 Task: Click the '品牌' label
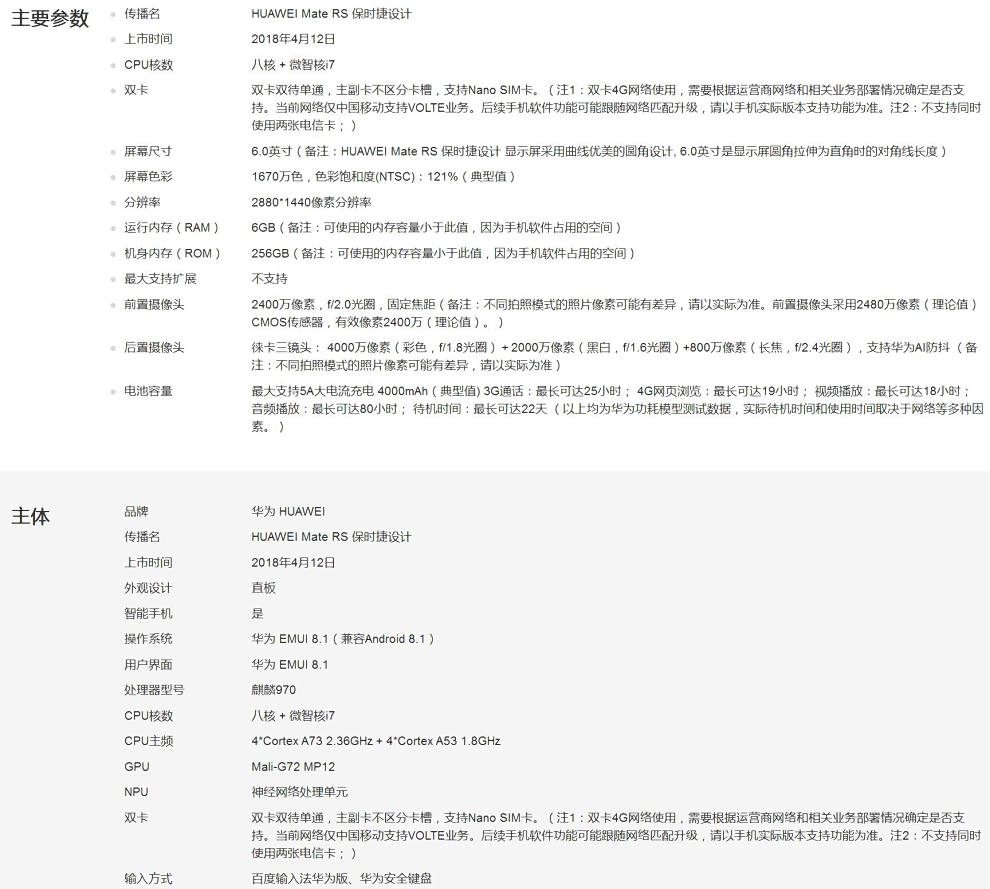(x=136, y=511)
